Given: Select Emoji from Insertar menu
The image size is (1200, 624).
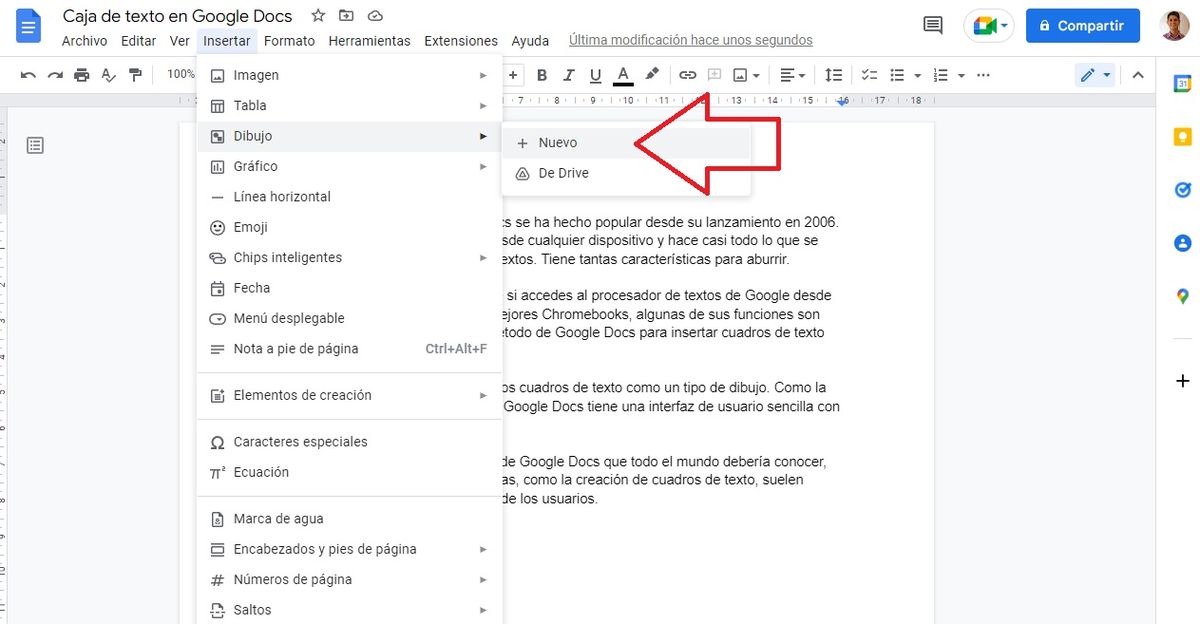Looking at the screenshot, I should (x=349, y=227).
